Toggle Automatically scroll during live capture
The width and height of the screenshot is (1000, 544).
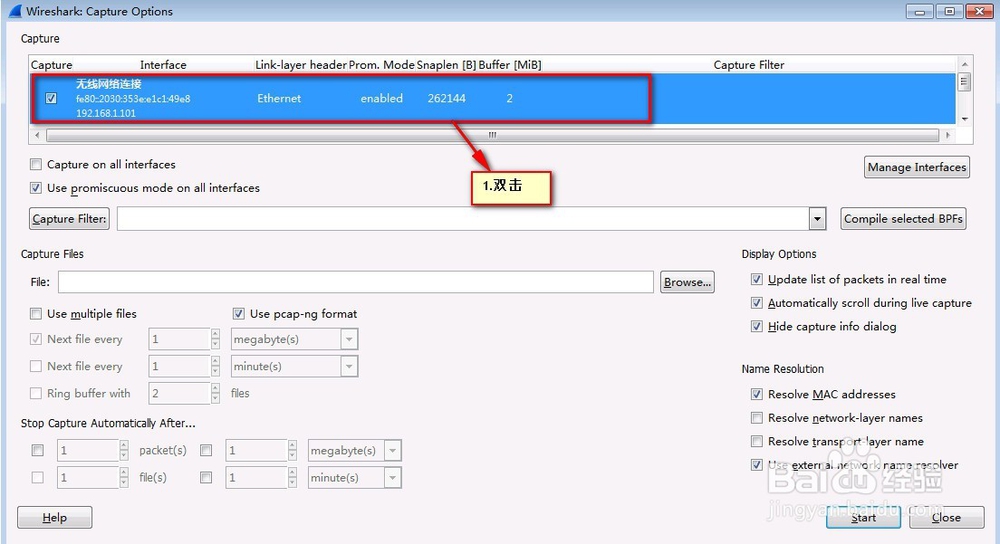coord(756,303)
